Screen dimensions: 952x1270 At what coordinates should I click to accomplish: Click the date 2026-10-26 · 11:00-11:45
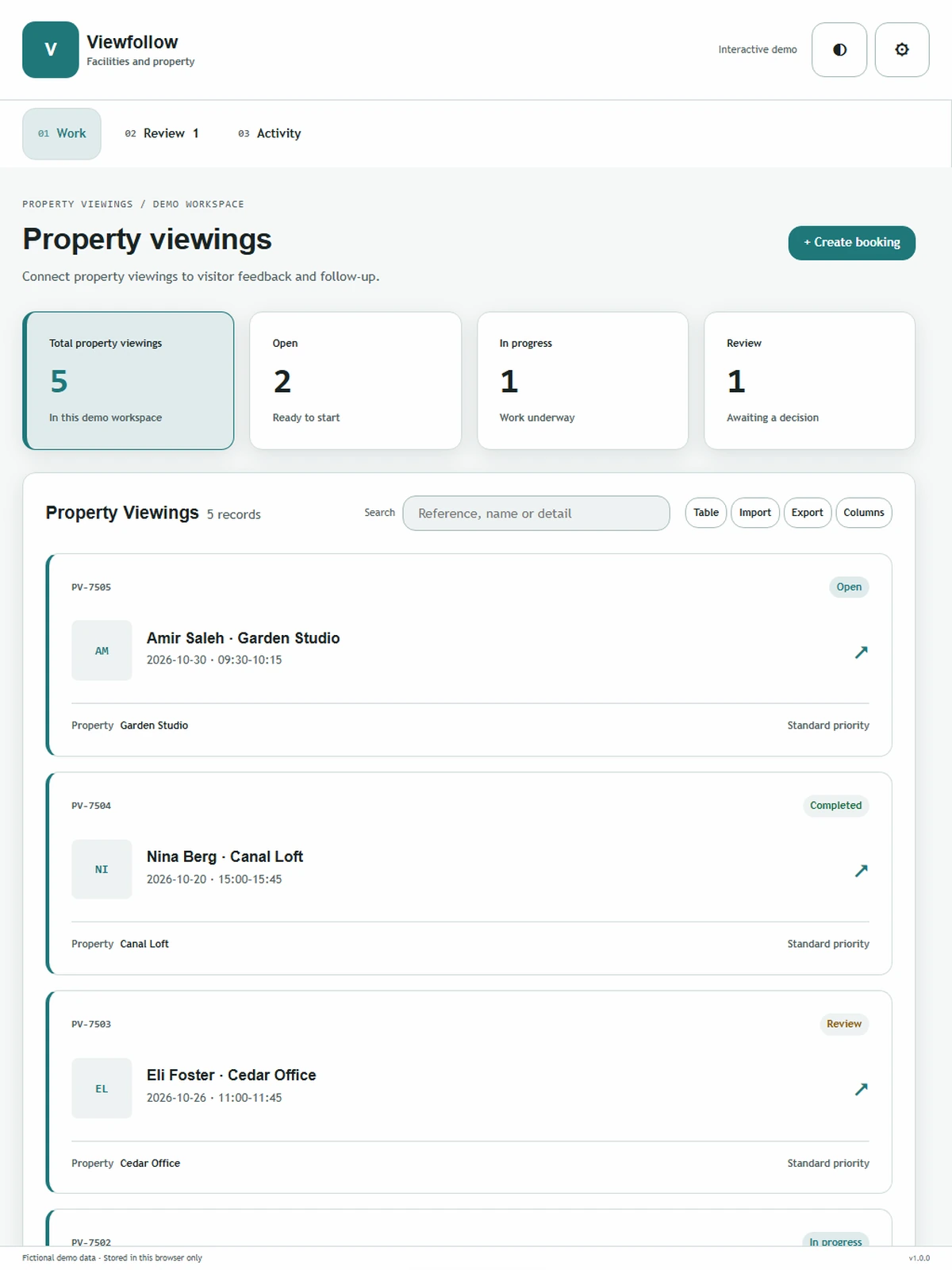coord(214,1098)
